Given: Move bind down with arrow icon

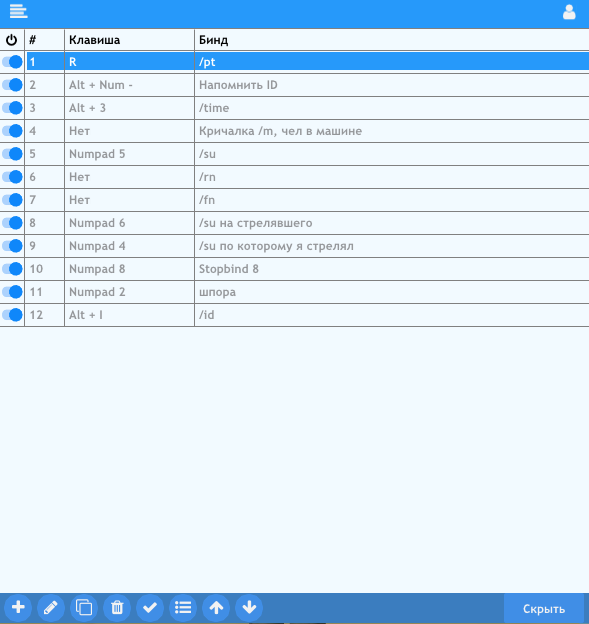Looking at the screenshot, I should pyautogui.click(x=249, y=607).
